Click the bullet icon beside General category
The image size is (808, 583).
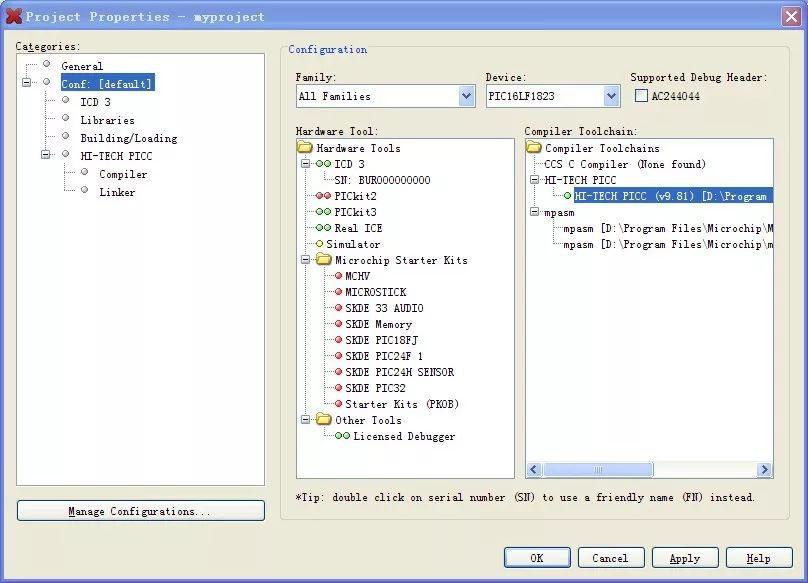coord(46,64)
